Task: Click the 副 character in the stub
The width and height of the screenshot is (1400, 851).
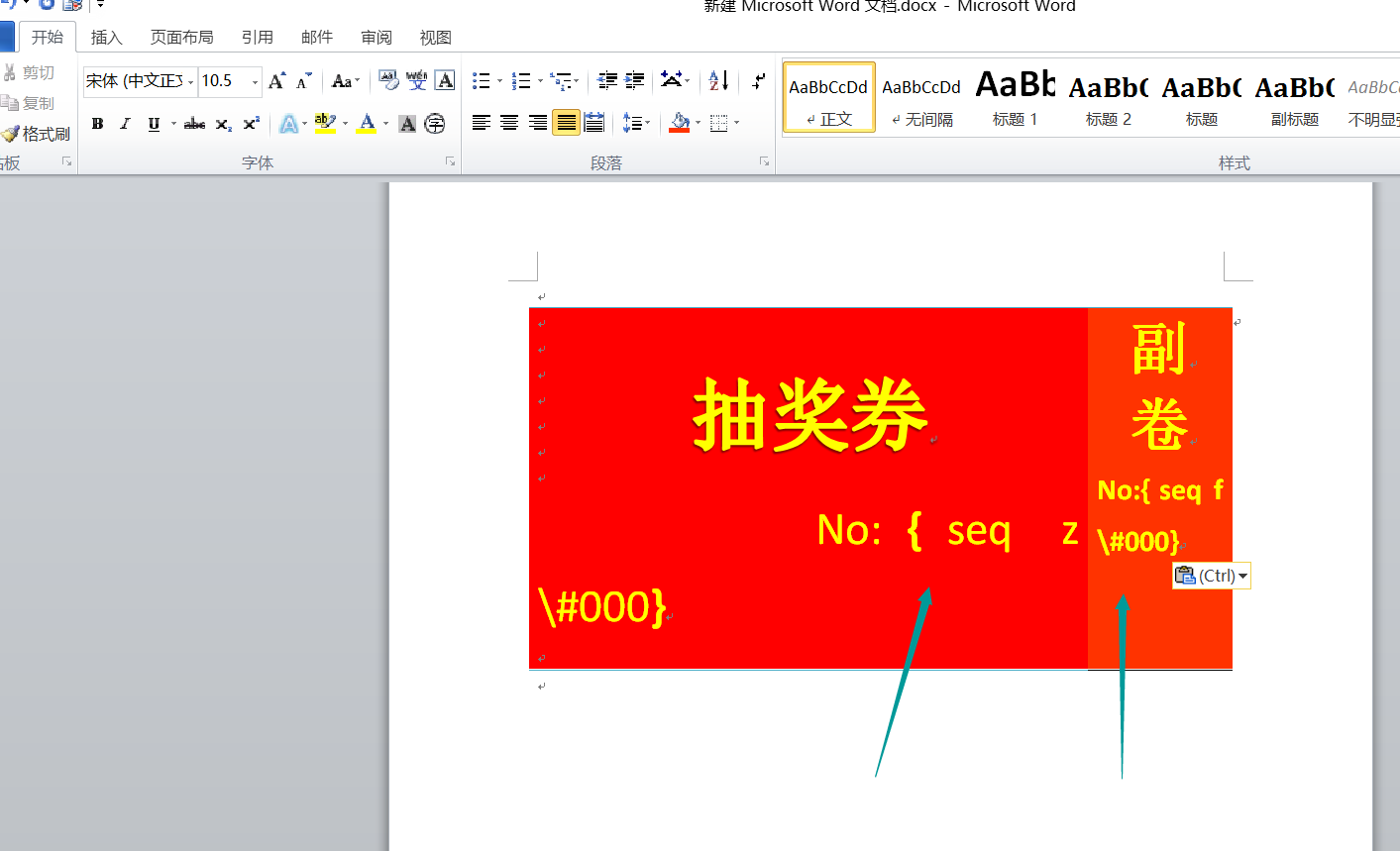Action: tap(1159, 349)
